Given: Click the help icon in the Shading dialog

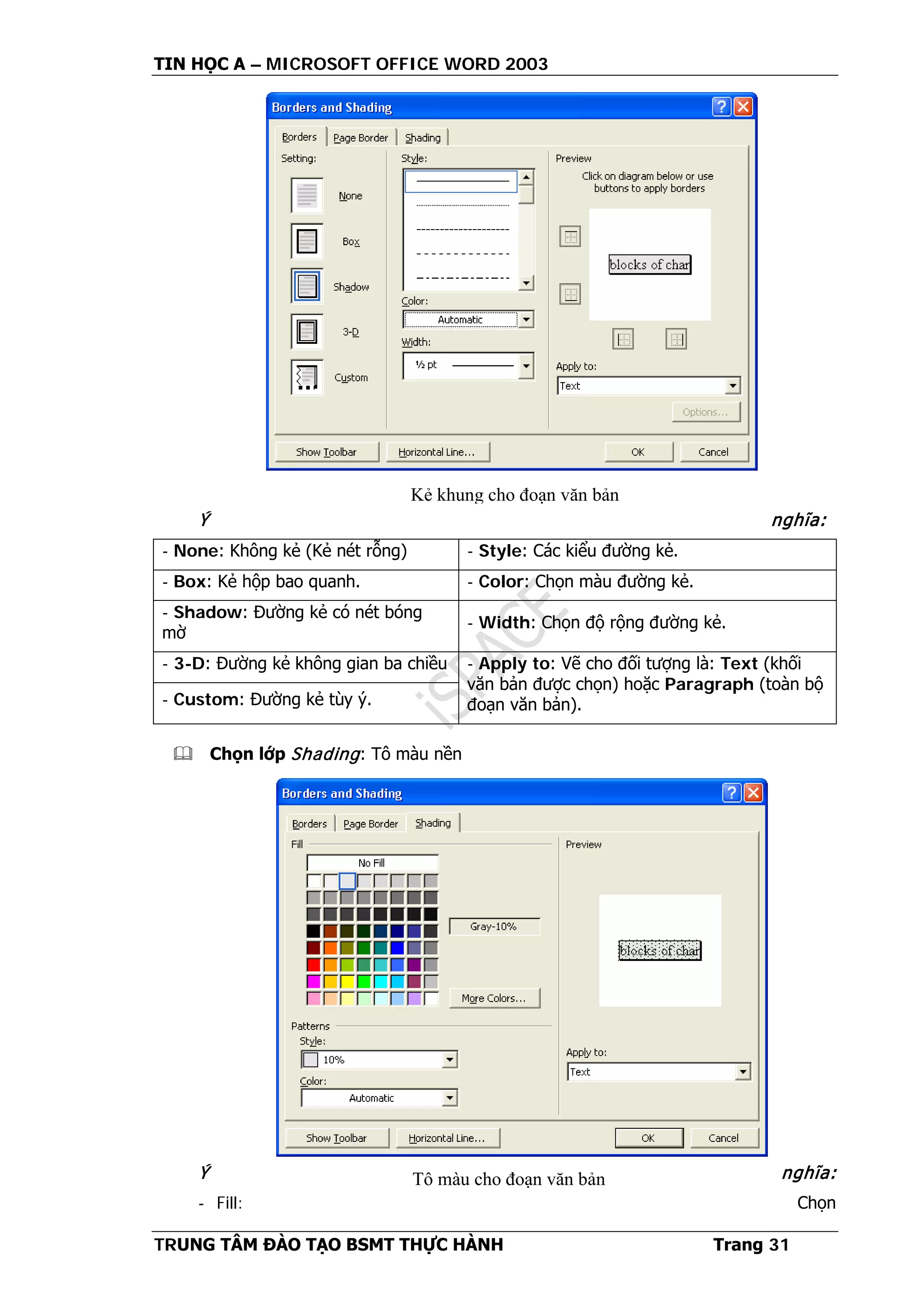Looking at the screenshot, I should (x=731, y=793).
